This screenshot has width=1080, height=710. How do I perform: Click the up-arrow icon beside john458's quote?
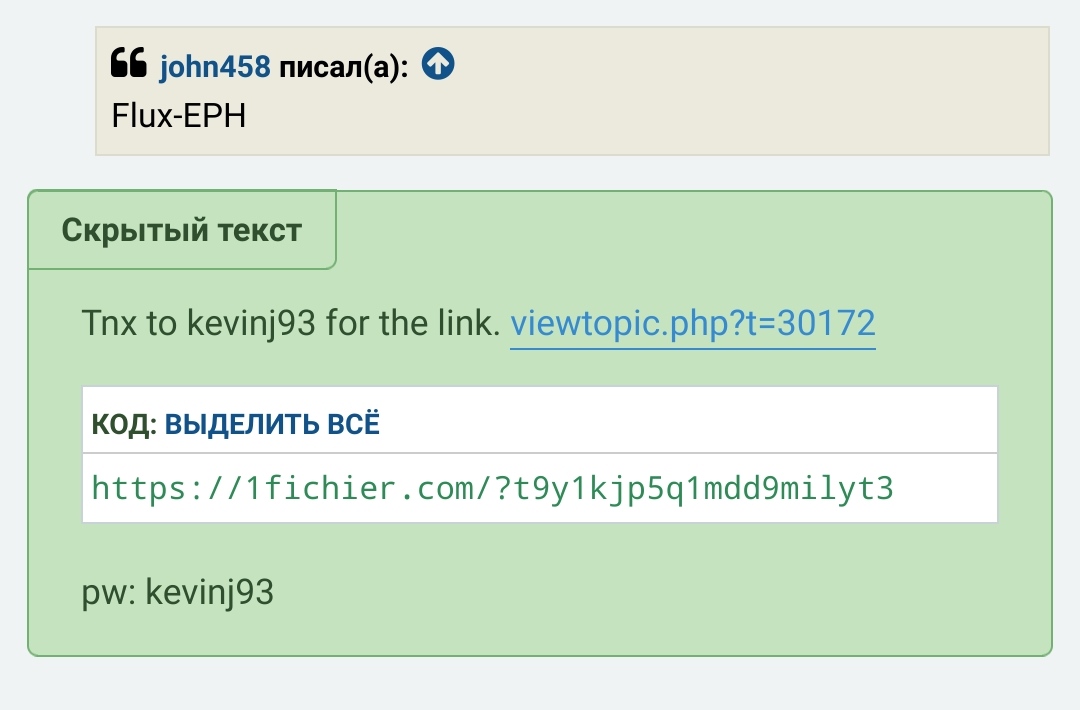point(438,66)
